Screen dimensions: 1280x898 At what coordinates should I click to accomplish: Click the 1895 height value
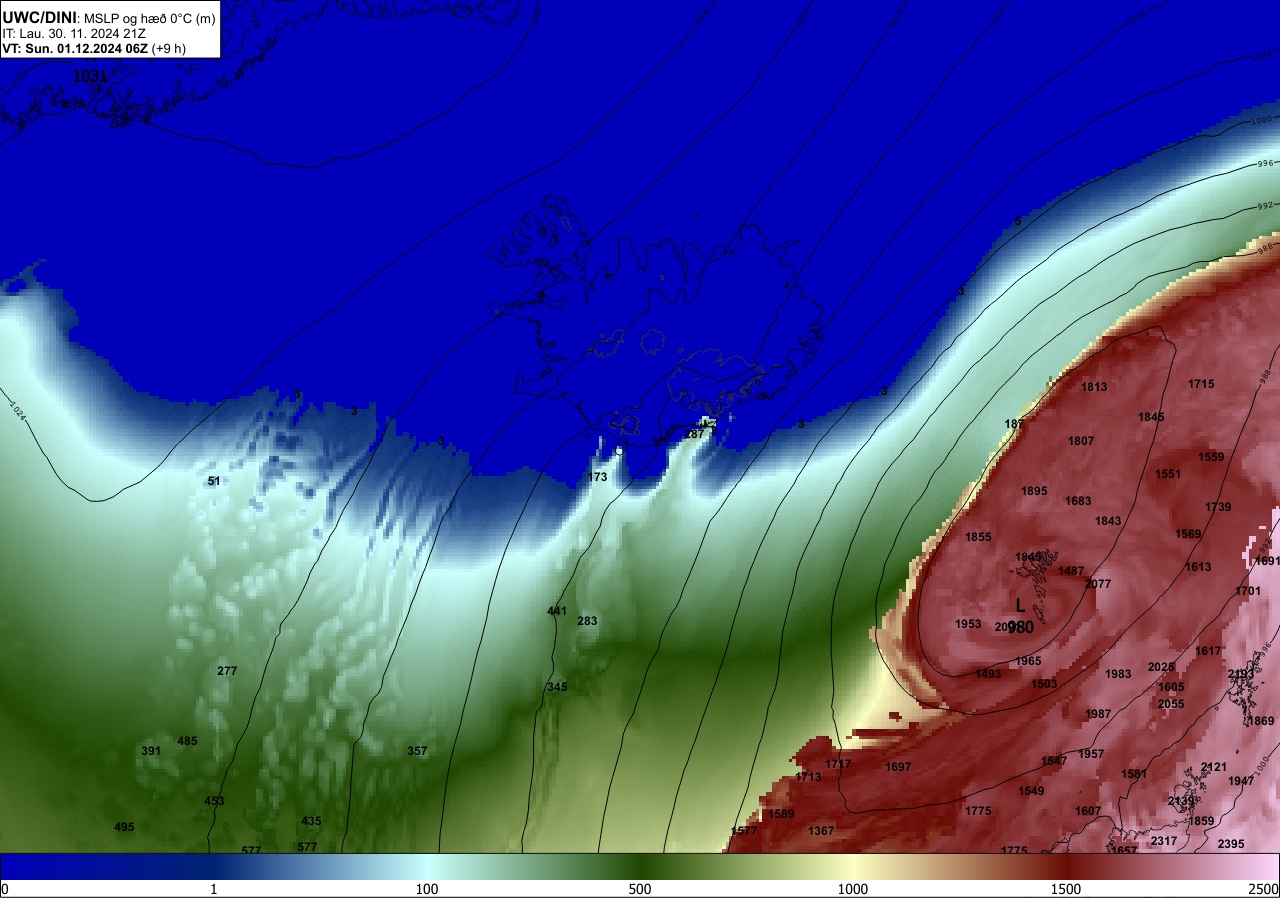point(1034,491)
